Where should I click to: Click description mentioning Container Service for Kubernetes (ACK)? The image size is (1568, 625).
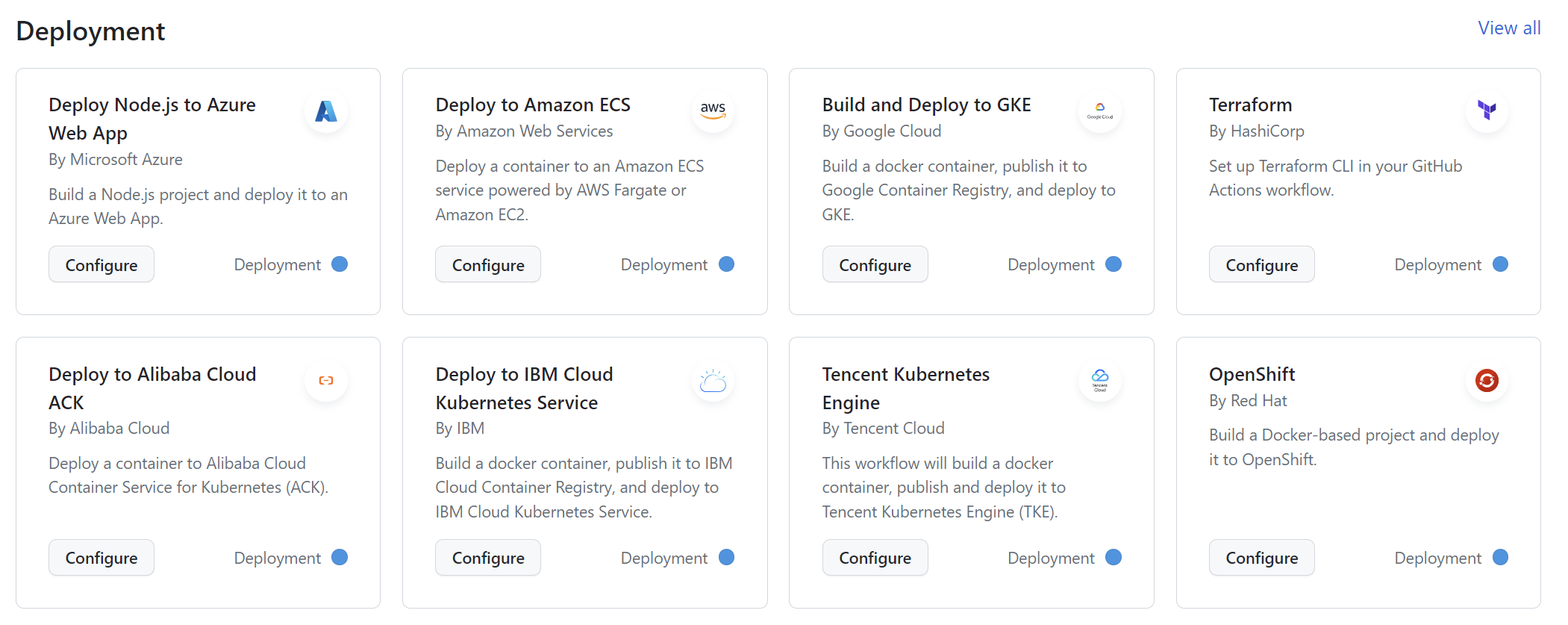point(188,475)
